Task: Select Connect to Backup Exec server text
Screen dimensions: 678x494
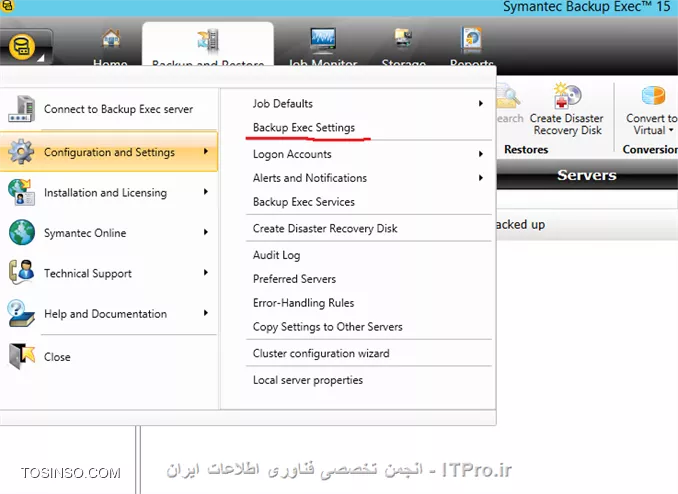Action: tap(118, 109)
